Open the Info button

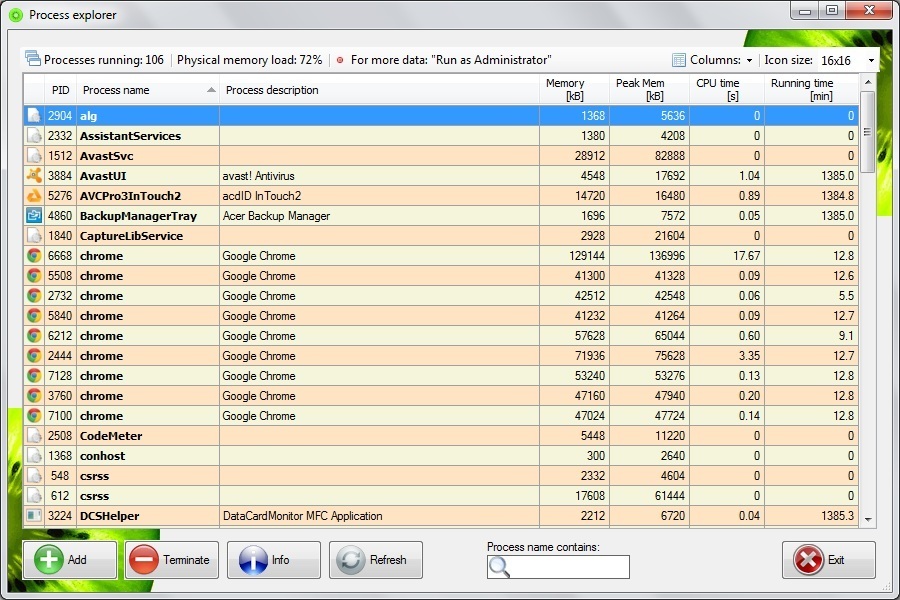pos(274,560)
